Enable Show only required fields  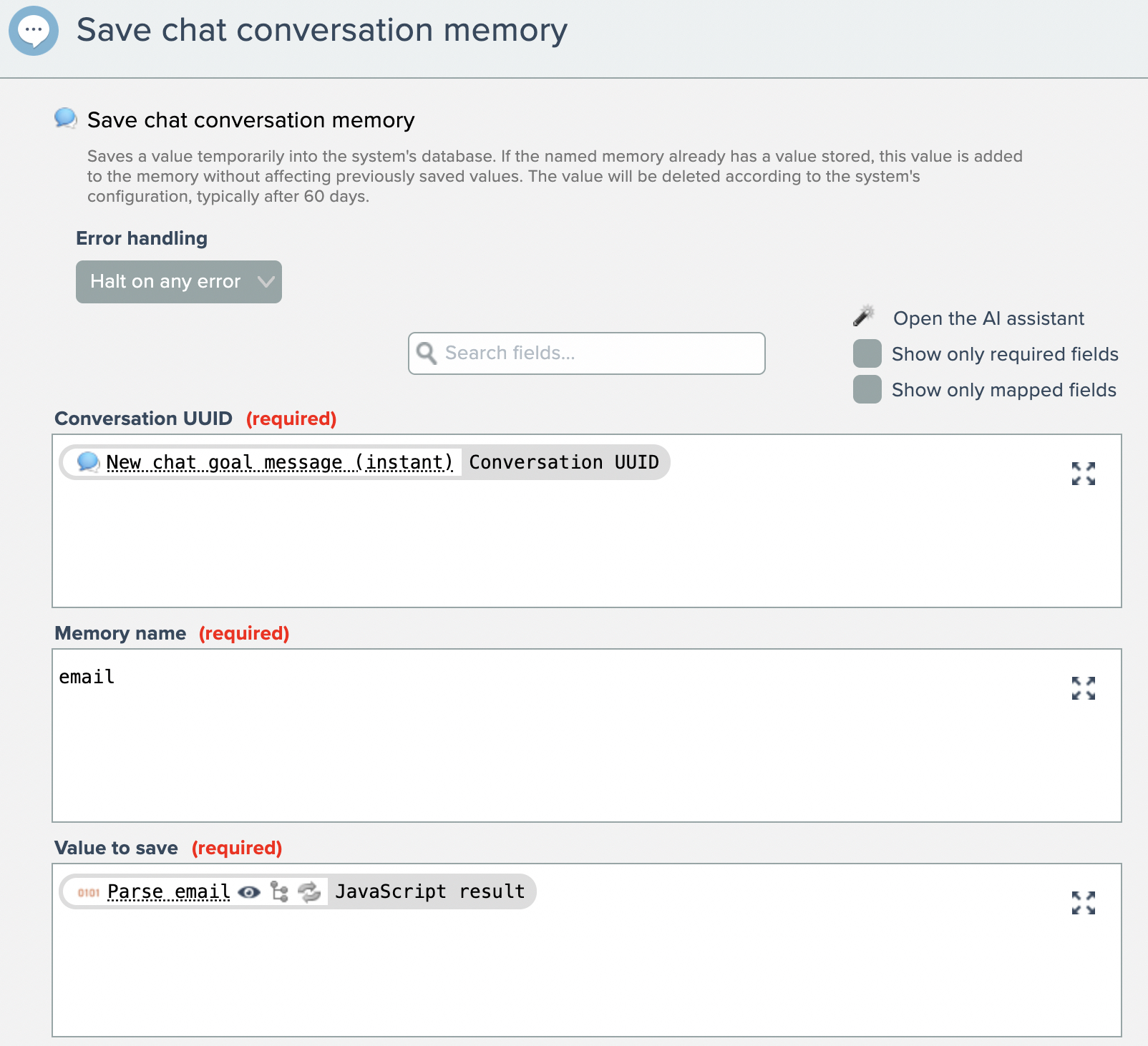867,354
